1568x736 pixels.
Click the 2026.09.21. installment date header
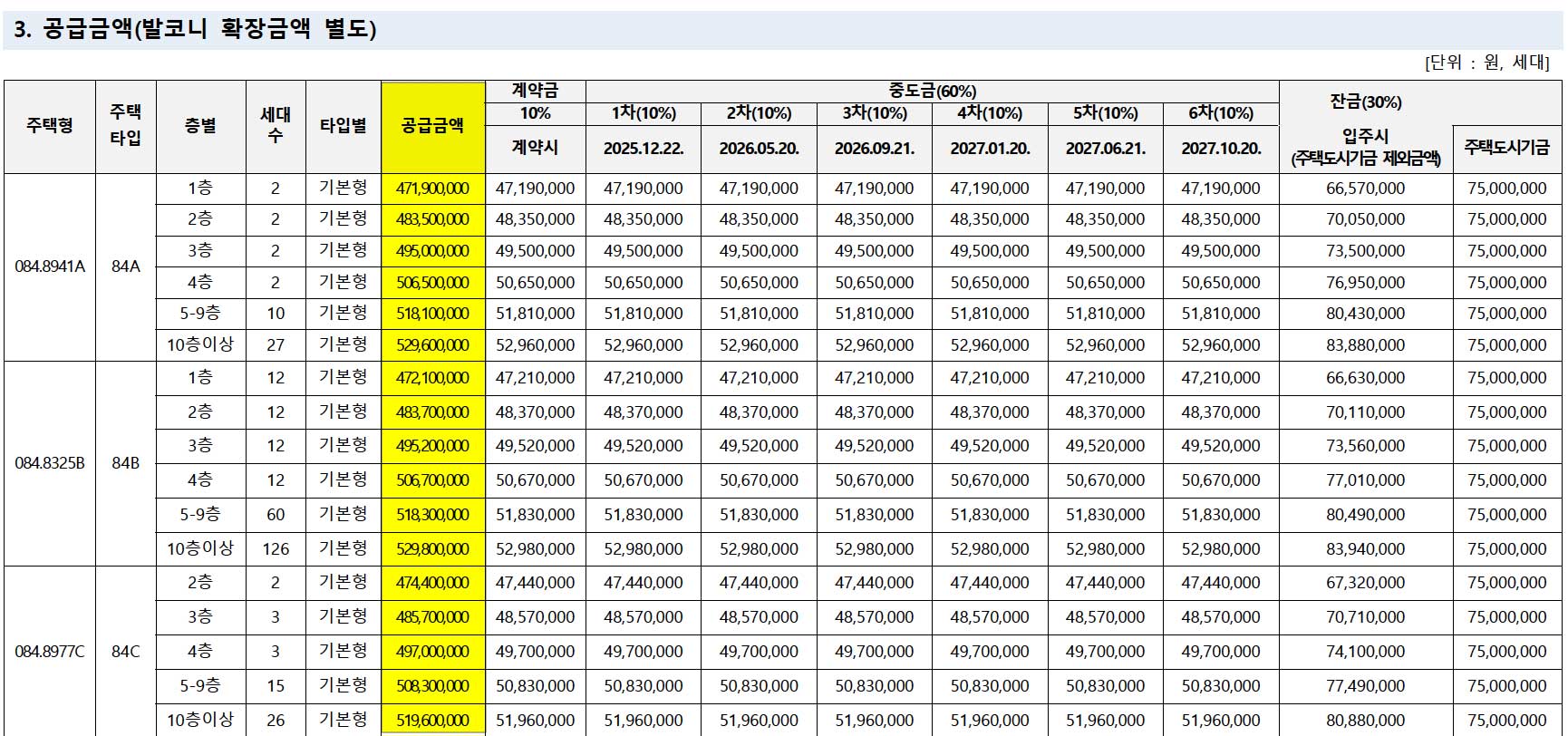coord(875,149)
